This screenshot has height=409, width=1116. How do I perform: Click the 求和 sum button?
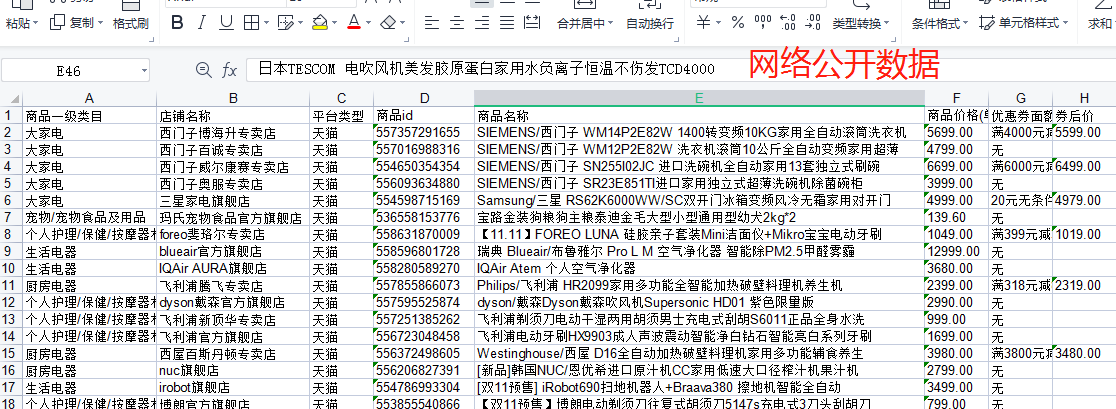click(x=1101, y=23)
